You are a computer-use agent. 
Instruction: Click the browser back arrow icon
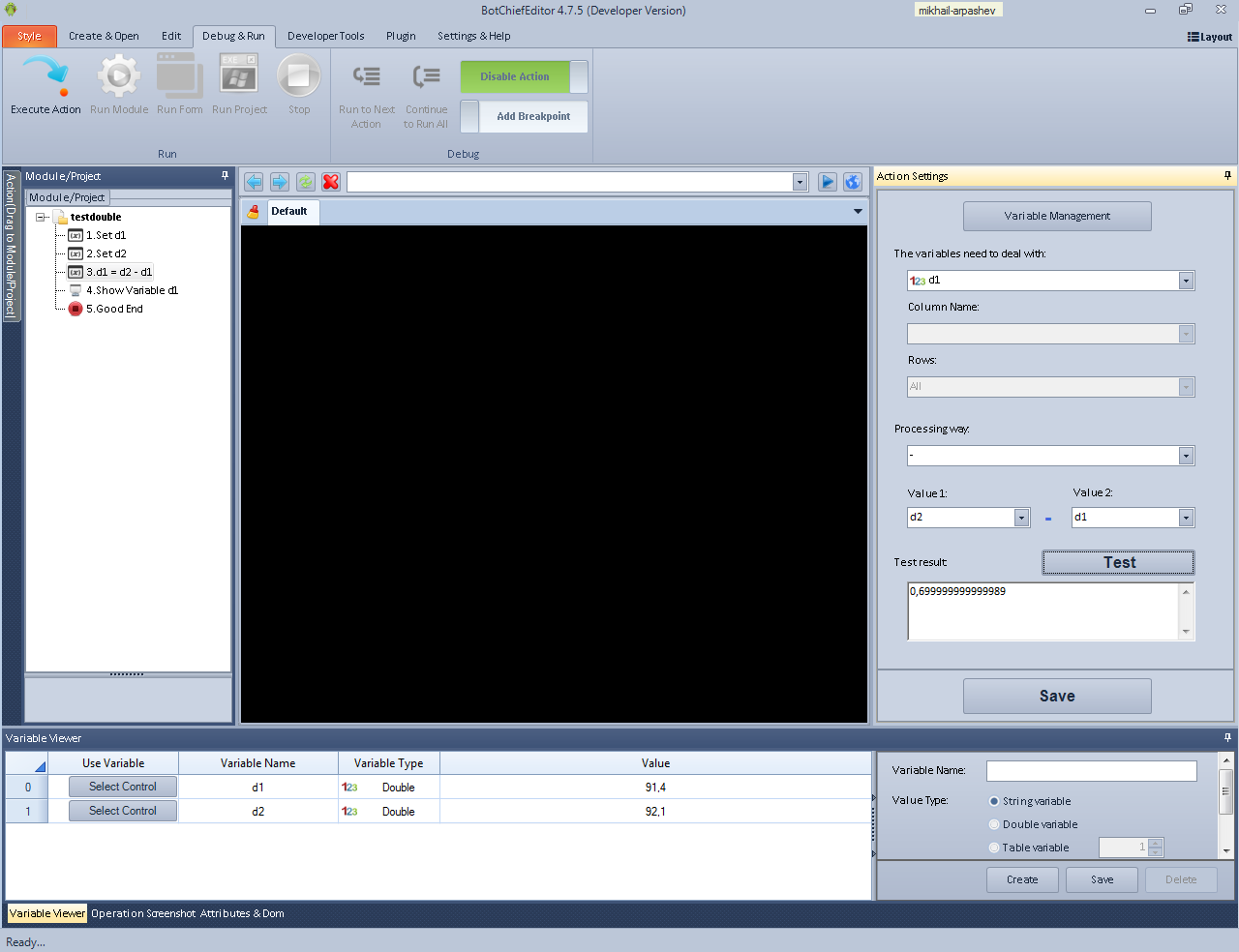(254, 182)
